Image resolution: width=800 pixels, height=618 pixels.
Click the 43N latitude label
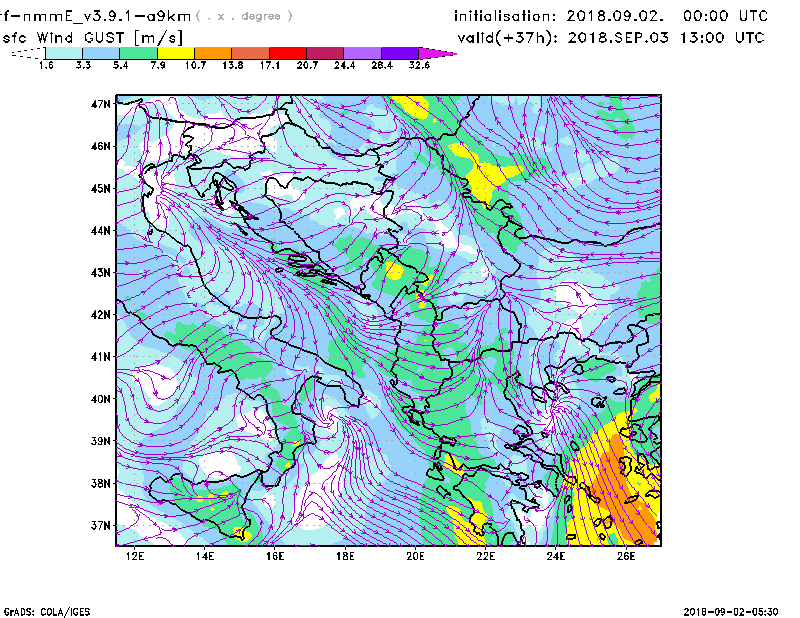click(101, 273)
